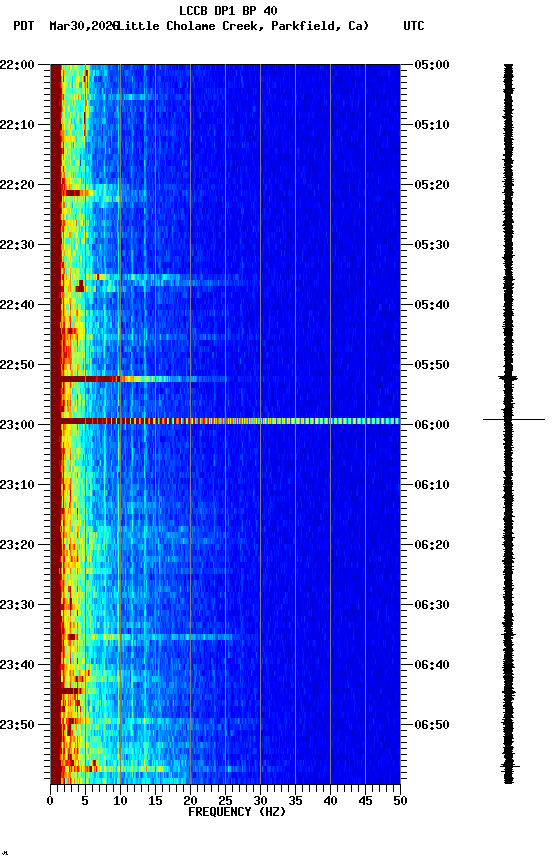Viewport: 552px width, 864px height.
Task: Click the 50 Hz frequency axis label
Action: click(x=401, y=801)
